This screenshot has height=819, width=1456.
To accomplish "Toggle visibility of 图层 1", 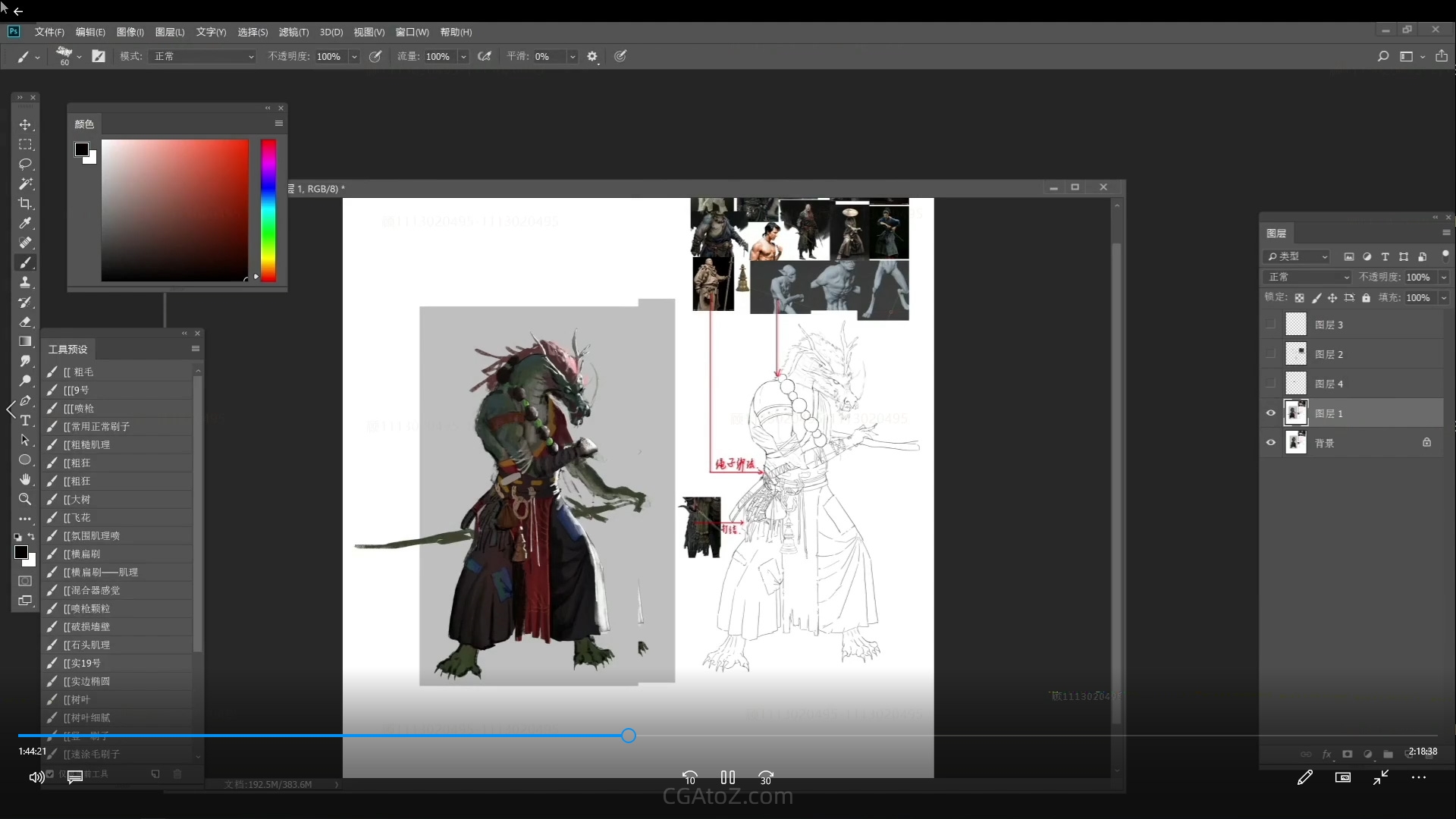I will (1271, 413).
